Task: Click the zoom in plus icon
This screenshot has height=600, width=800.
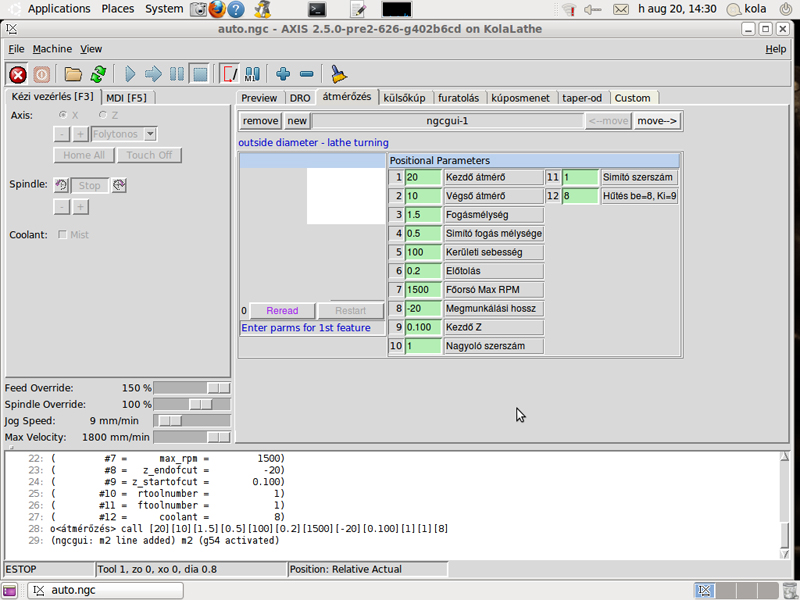Action: click(x=283, y=74)
